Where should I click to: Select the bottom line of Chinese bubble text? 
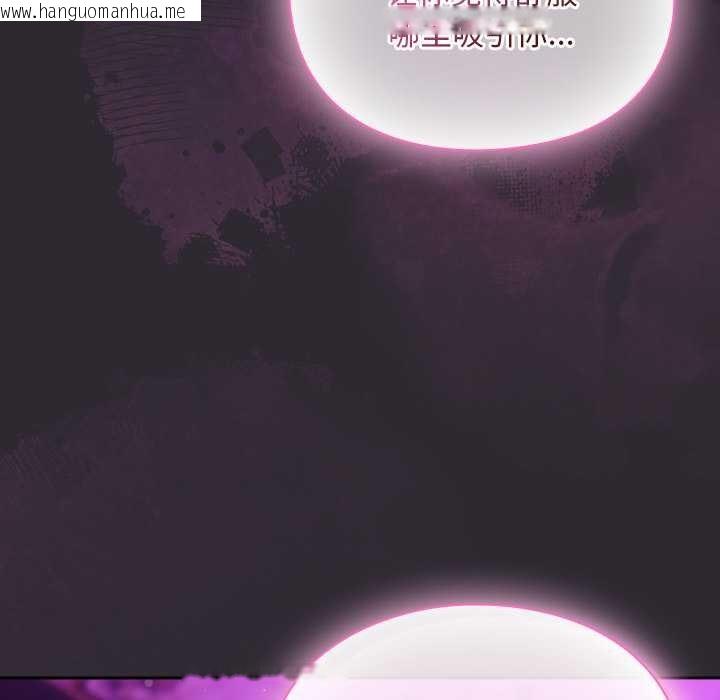[x=480, y=42]
